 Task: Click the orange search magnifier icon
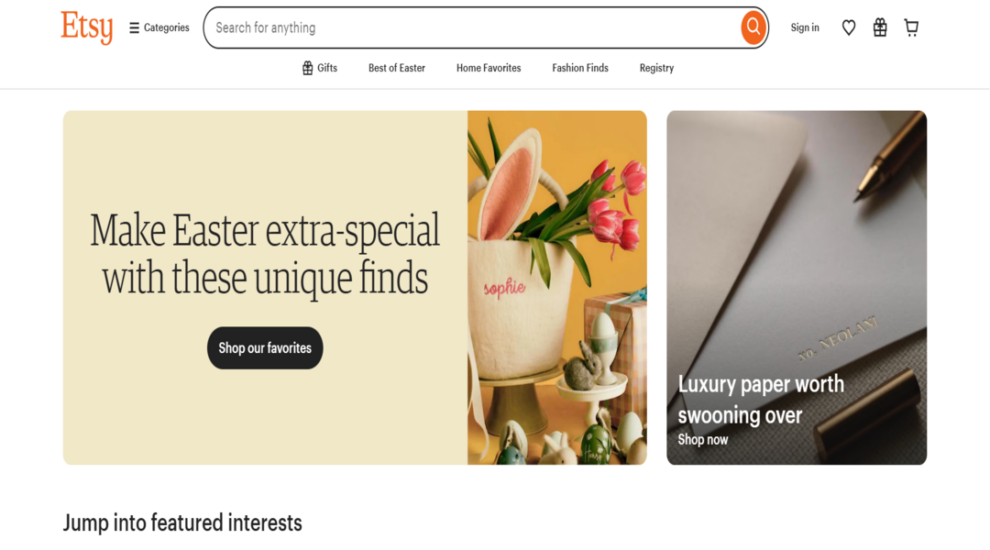click(x=753, y=28)
